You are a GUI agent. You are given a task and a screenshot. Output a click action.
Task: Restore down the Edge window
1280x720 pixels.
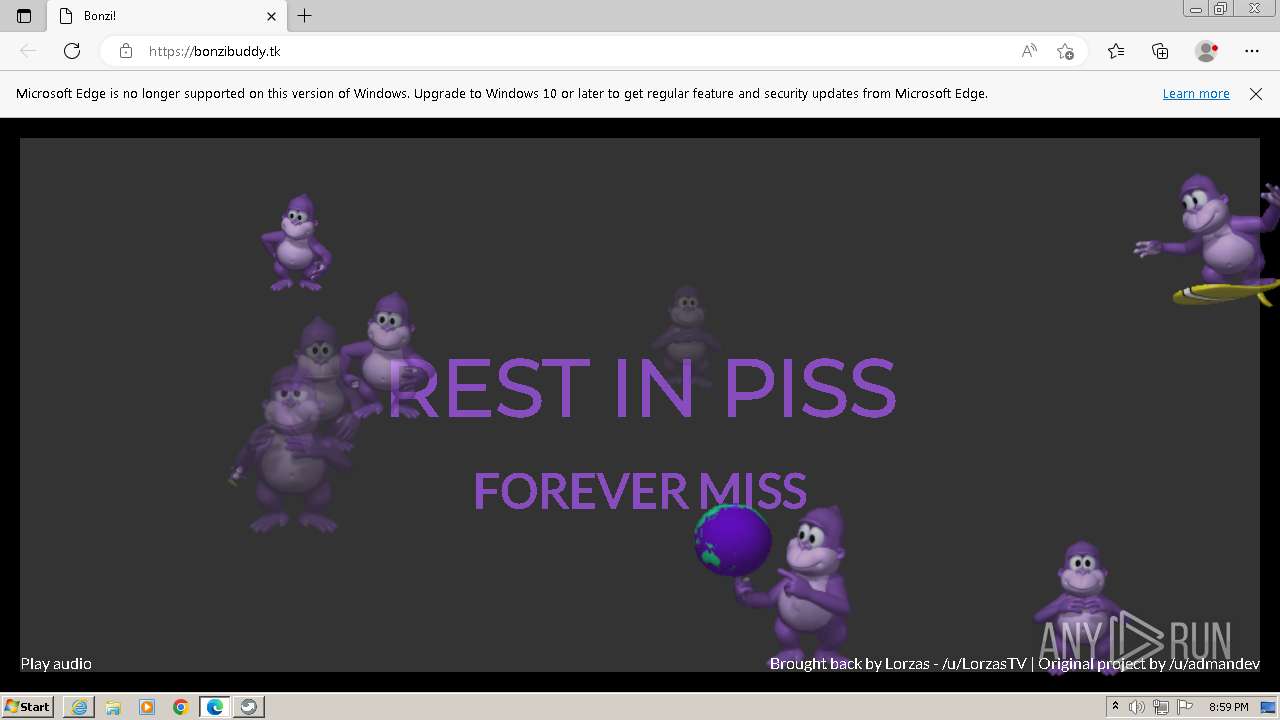[x=1221, y=9]
